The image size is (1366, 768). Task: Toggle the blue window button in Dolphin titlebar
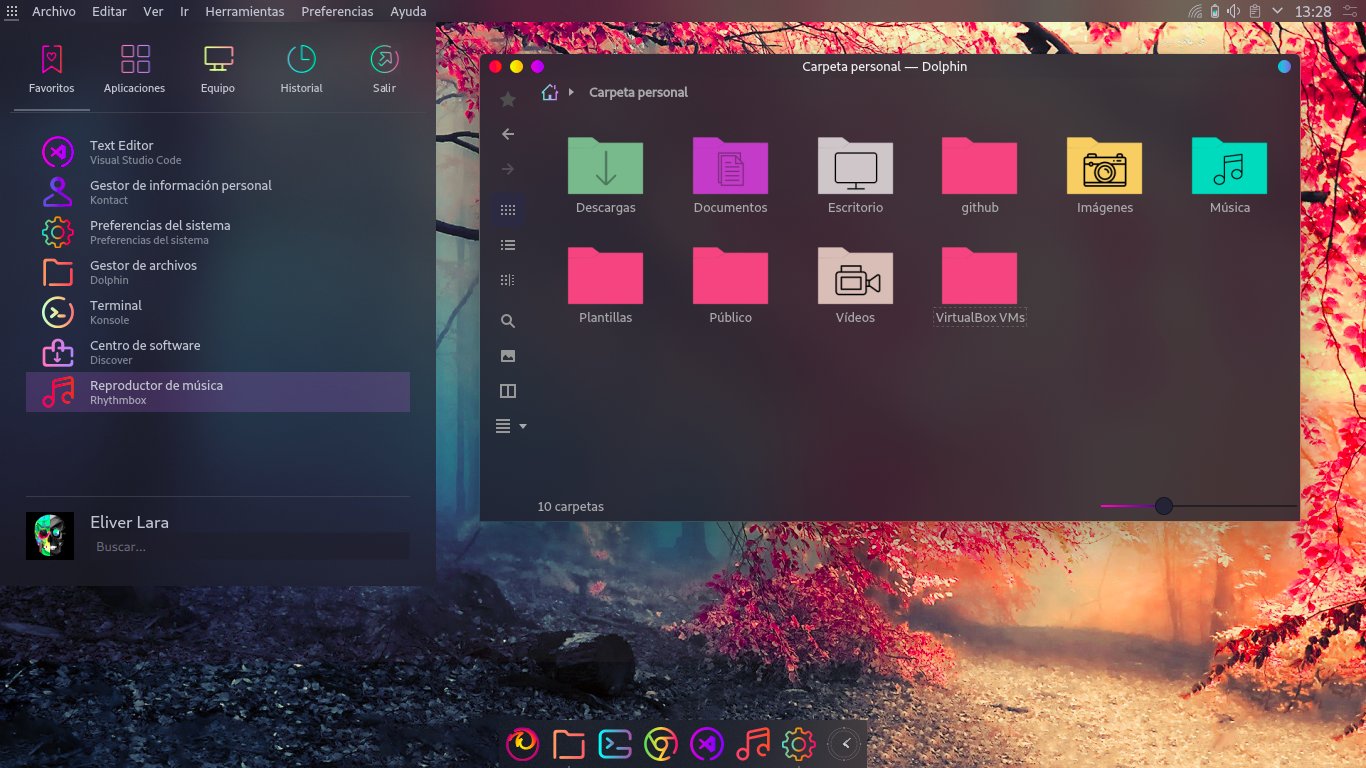pyautogui.click(x=1283, y=66)
